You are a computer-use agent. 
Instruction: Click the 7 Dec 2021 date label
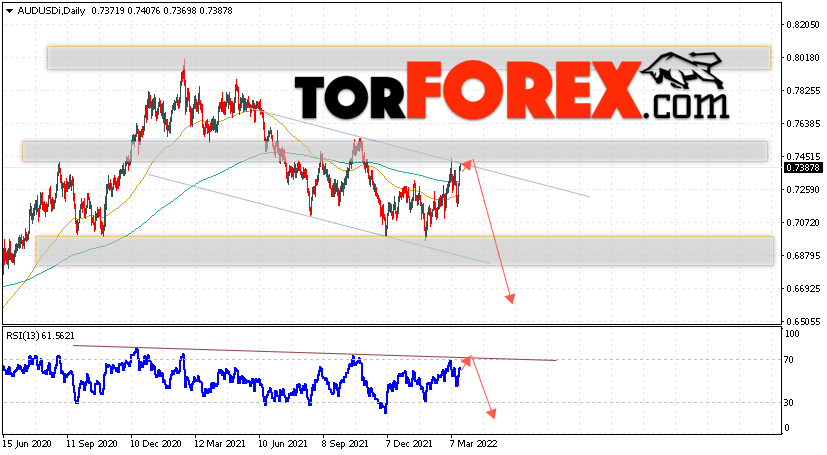410,444
